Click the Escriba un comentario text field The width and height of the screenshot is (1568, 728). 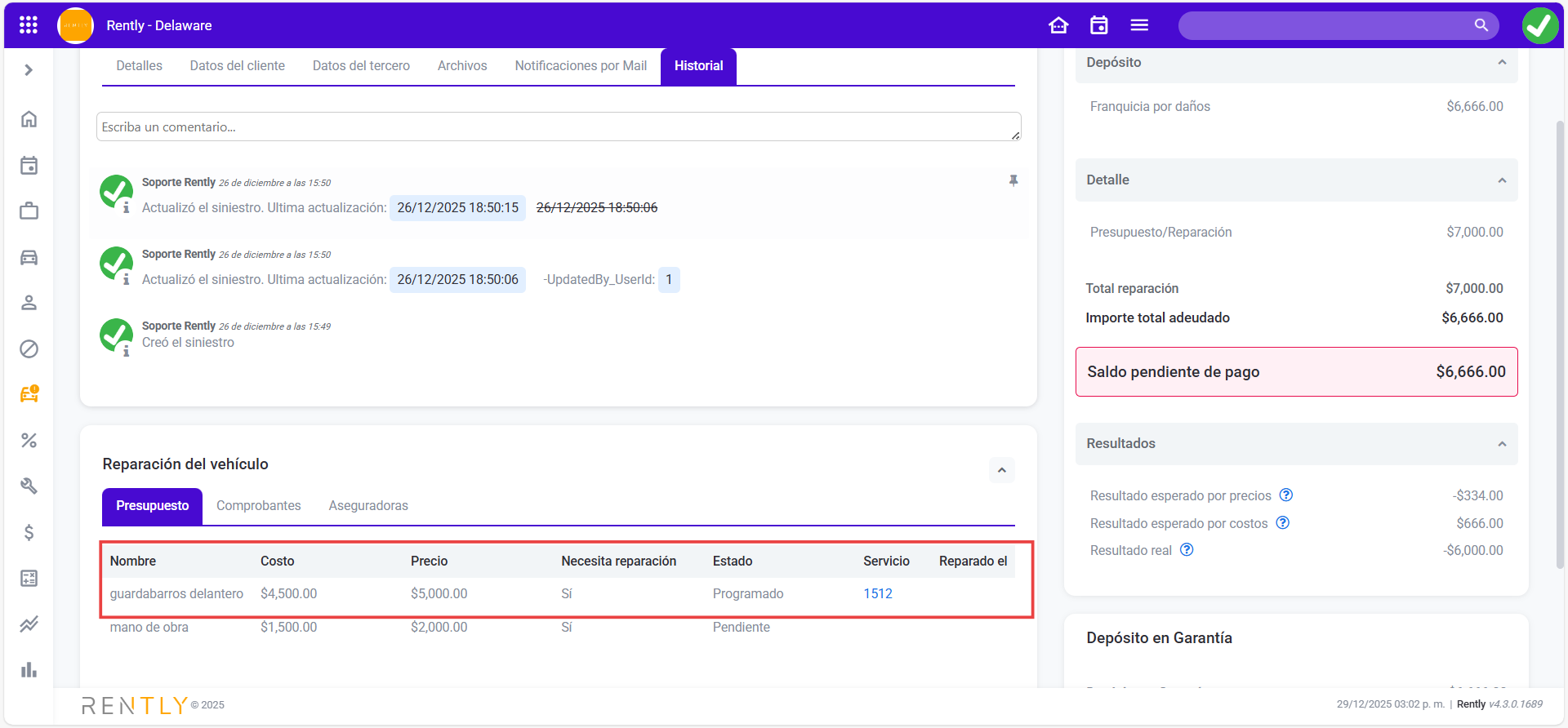558,127
